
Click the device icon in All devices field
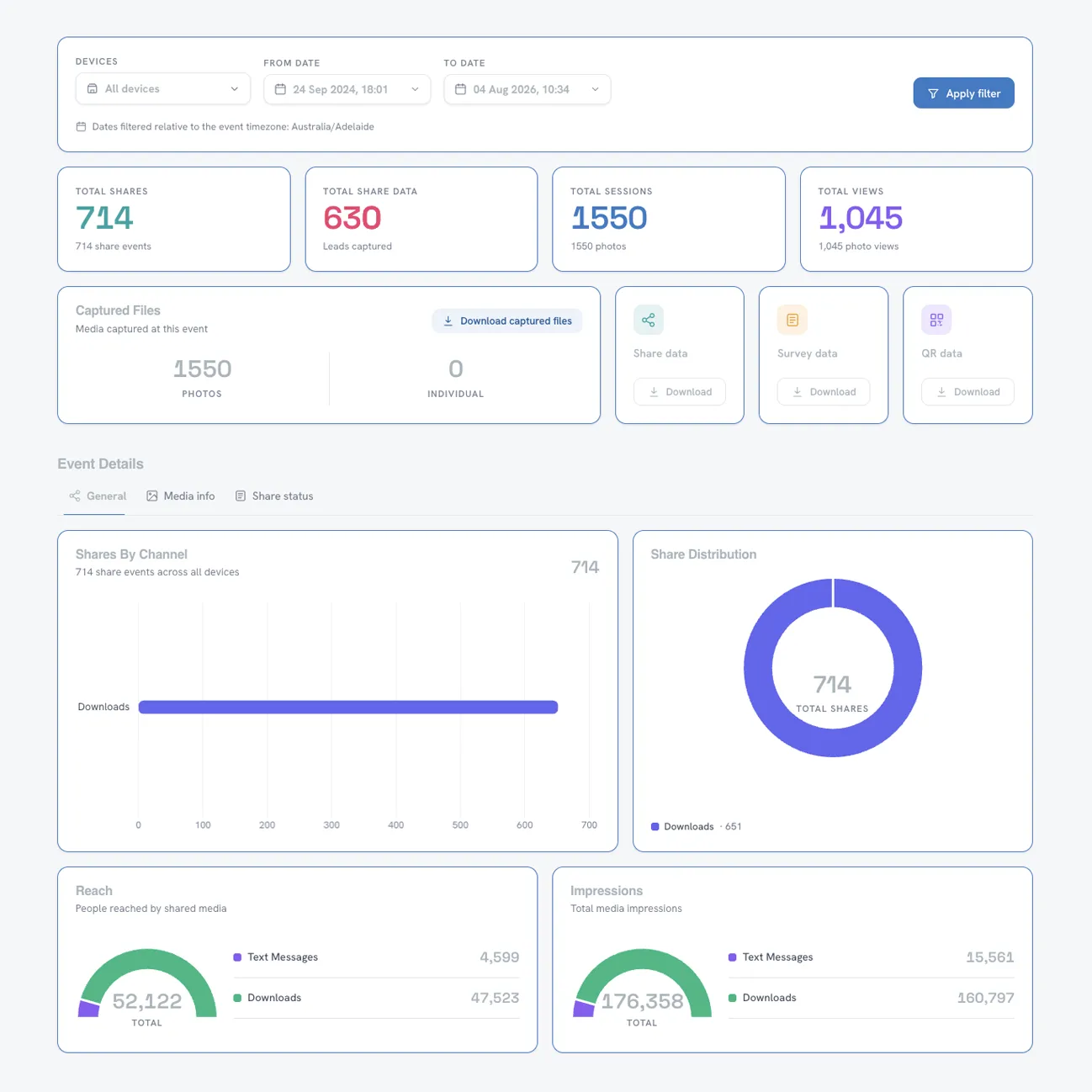click(93, 88)
